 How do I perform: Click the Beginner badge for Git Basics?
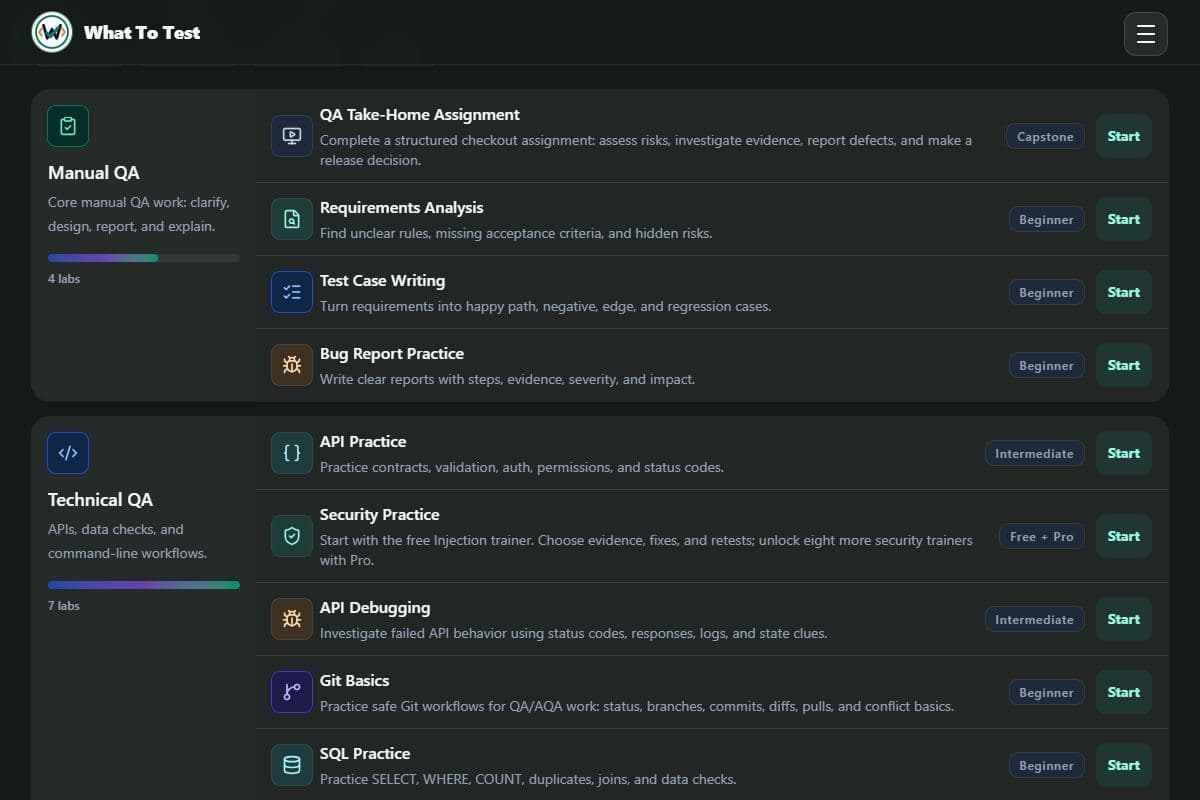click(x=1046, y=693)
